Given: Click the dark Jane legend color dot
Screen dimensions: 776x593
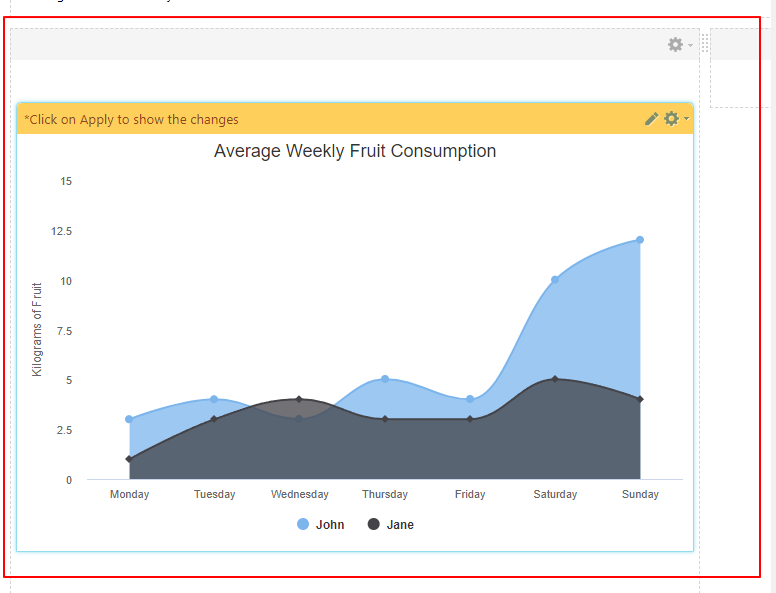Looking at the screenshot, I should pos(374,525).
